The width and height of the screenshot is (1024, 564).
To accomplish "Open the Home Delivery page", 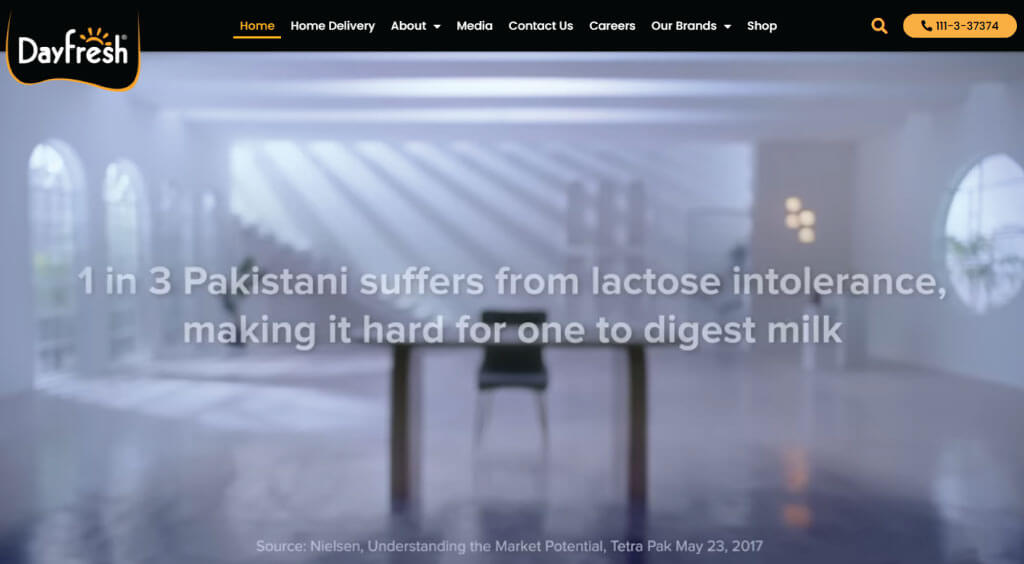I will coord(332,26).
